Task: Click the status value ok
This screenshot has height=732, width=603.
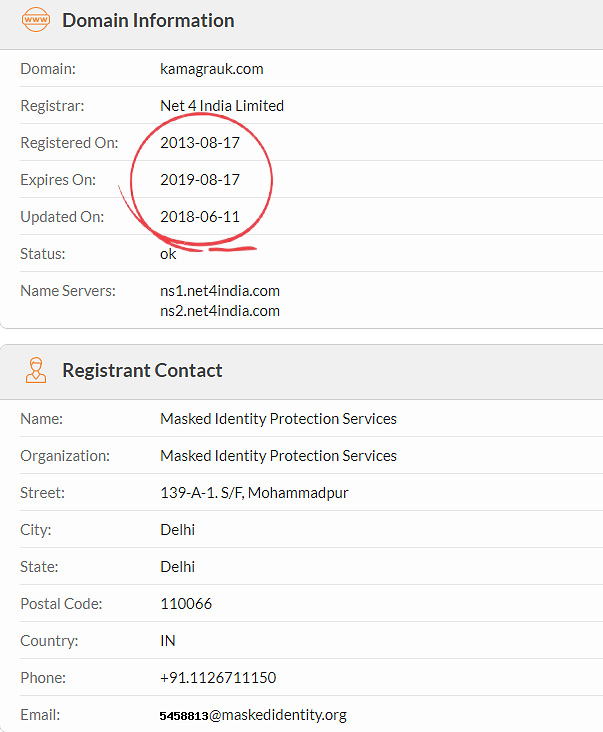Action: tap(168, 254)
